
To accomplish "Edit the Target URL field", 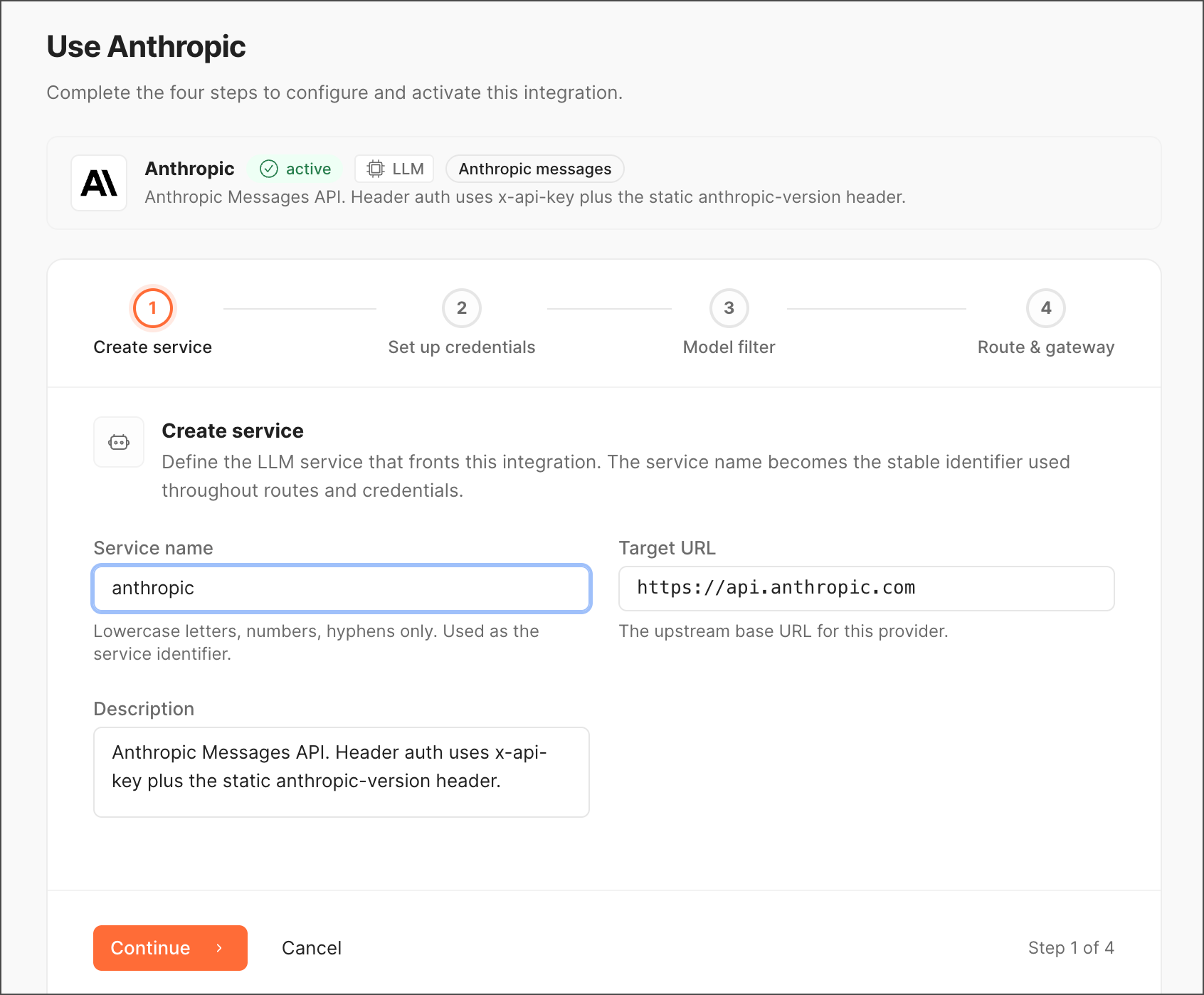I will pyautogui.click(x=866, y=589).
